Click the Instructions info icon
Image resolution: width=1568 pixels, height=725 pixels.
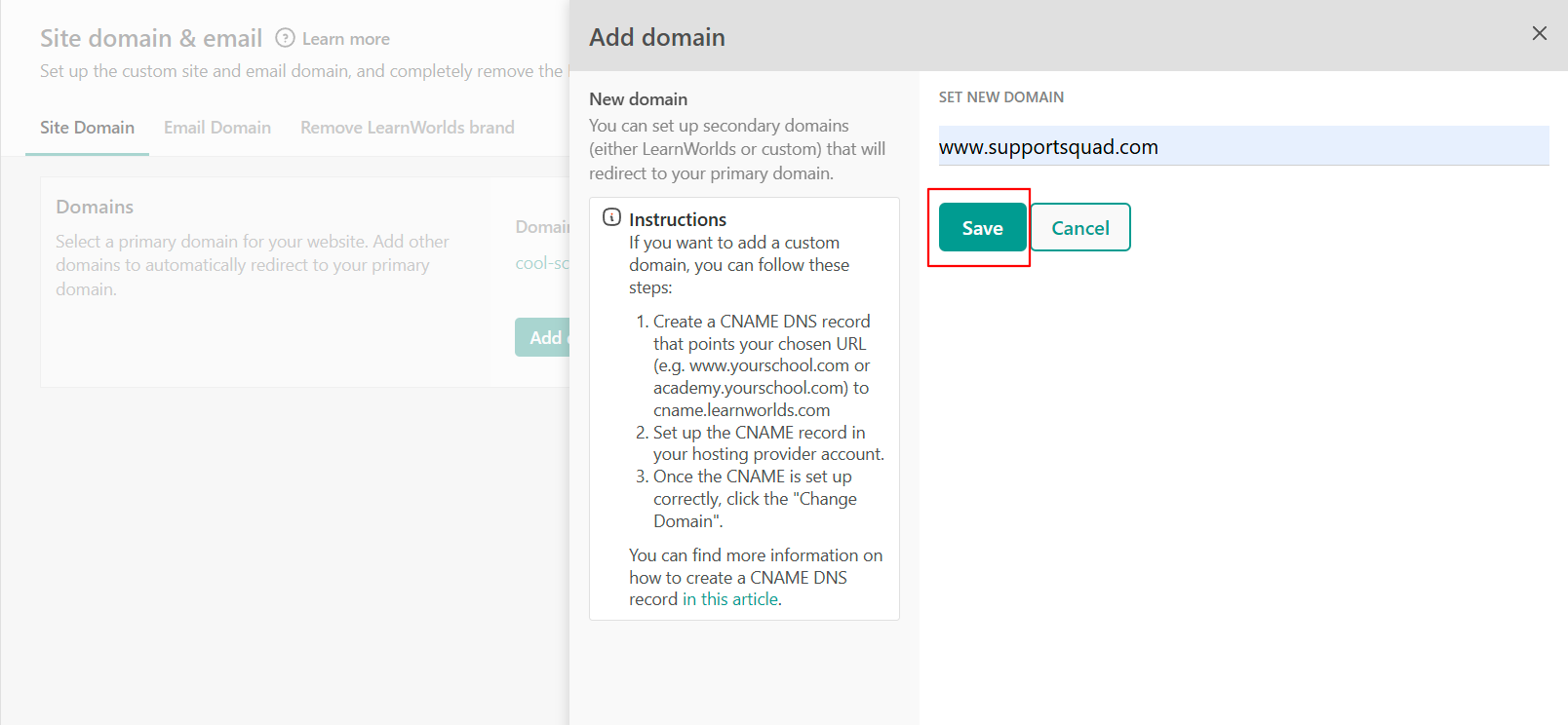(611, 217)
